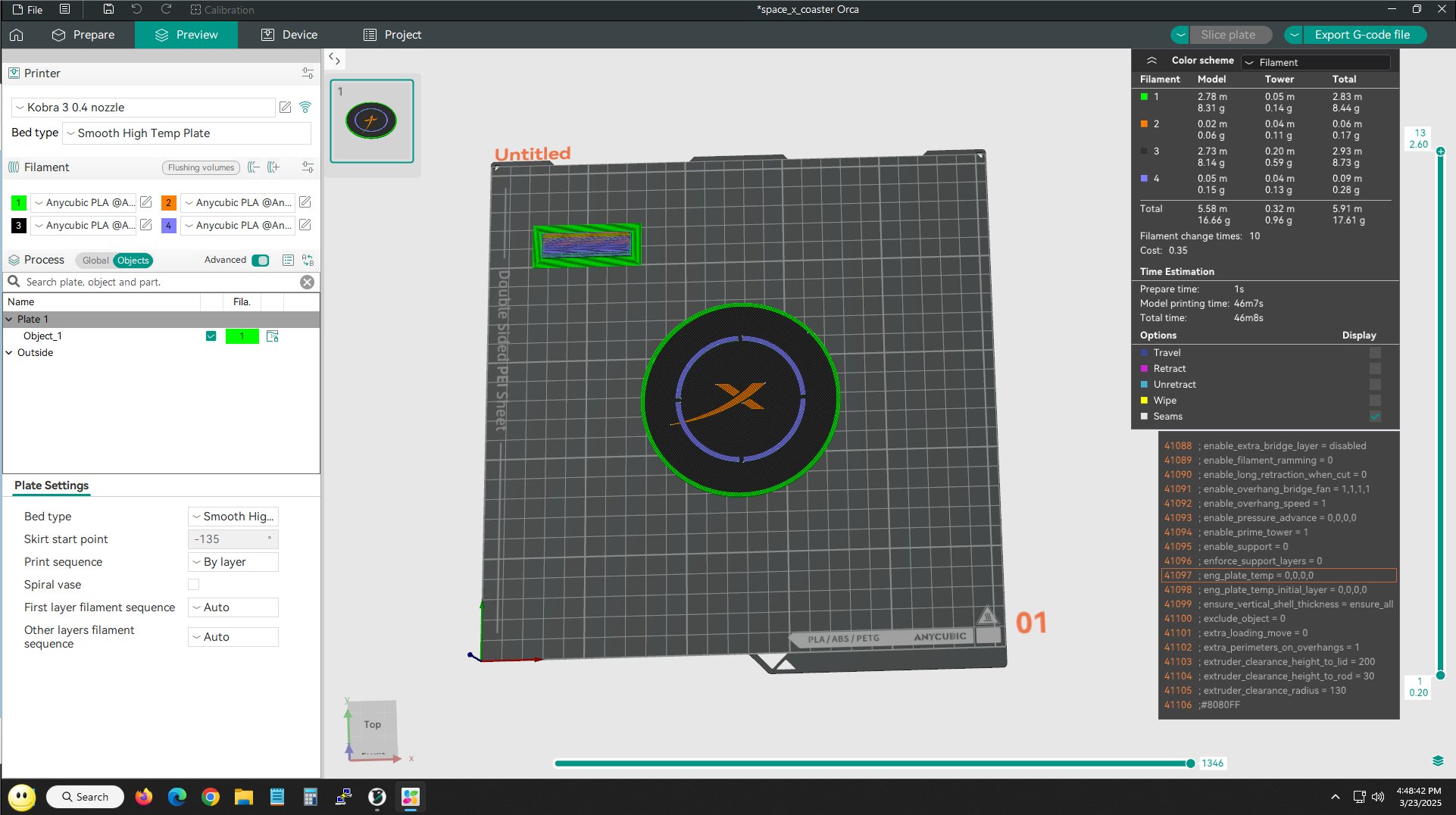The image size is (1456, 815).
Task: Enable the Spiral vase checkbox
Action: tap(194, 584)
